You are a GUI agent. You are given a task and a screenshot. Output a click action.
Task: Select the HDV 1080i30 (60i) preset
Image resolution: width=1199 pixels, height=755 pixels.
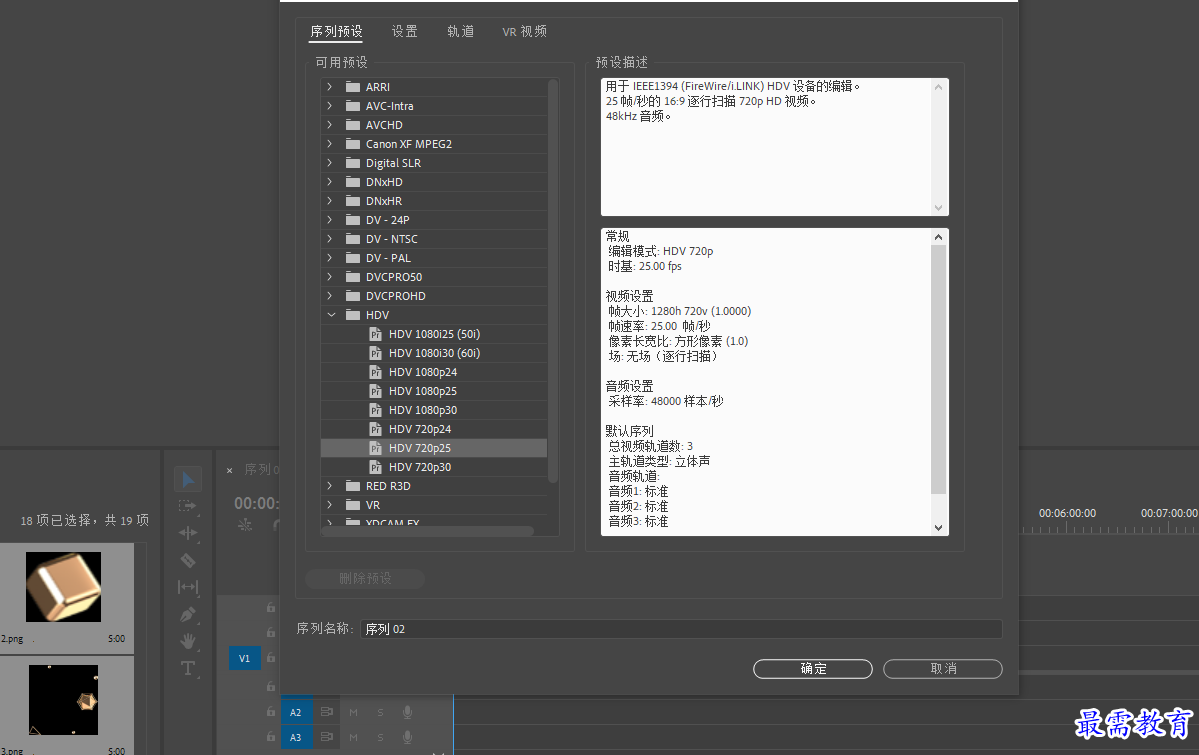click(x=434, y=353)
